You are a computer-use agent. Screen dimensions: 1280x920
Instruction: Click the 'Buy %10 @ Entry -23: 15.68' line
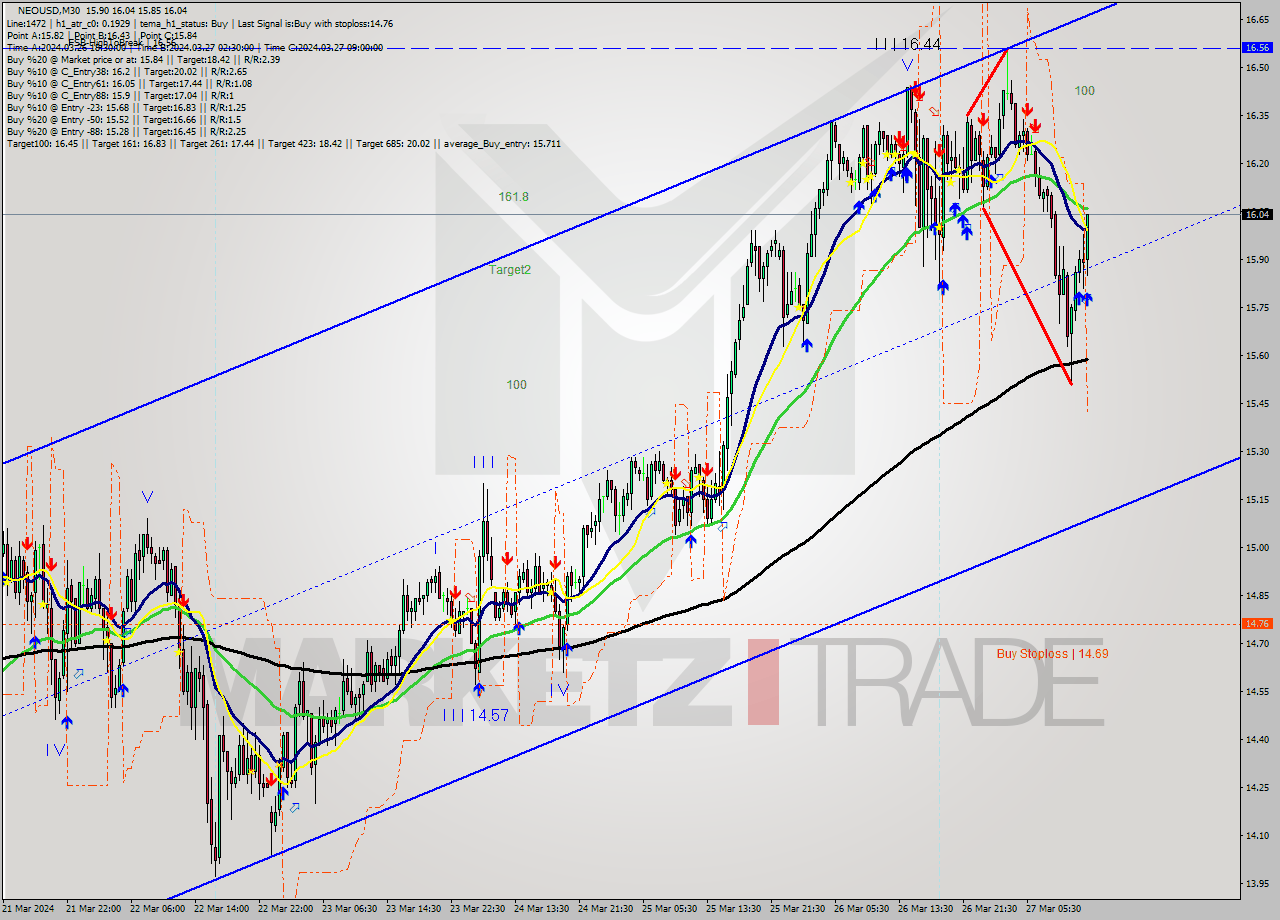click(x=126, y=107)
